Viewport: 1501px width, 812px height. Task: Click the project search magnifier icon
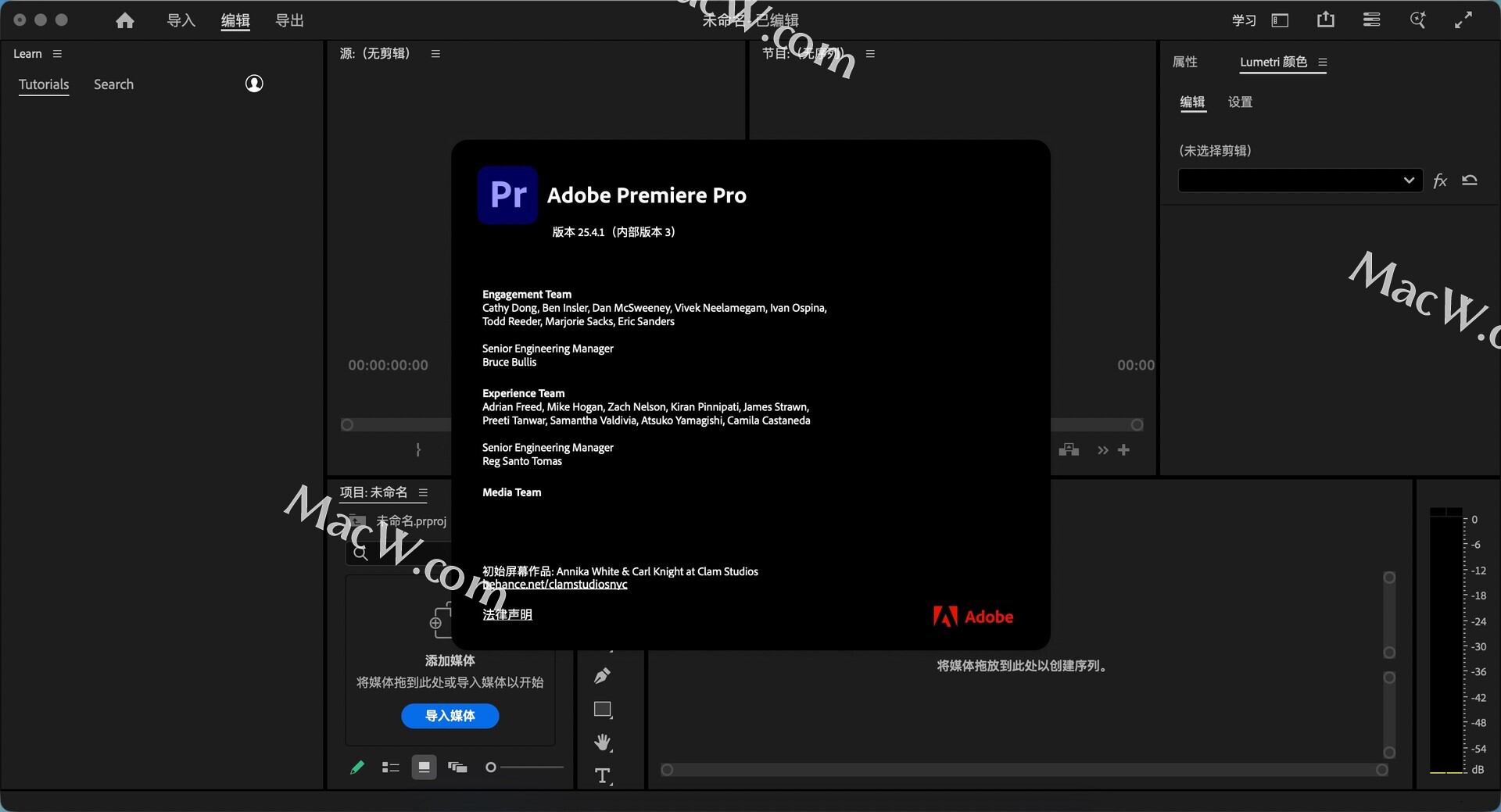360,553
